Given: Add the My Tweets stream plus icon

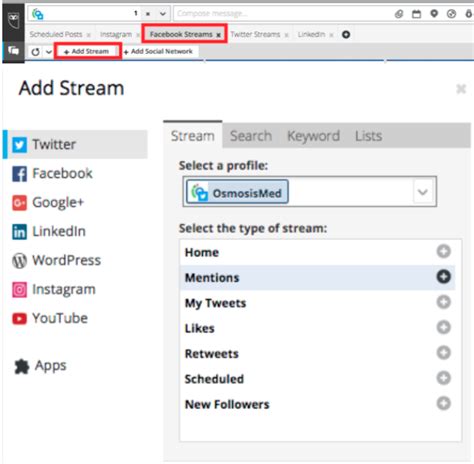Looking at the screenshot, I should 444,302.
